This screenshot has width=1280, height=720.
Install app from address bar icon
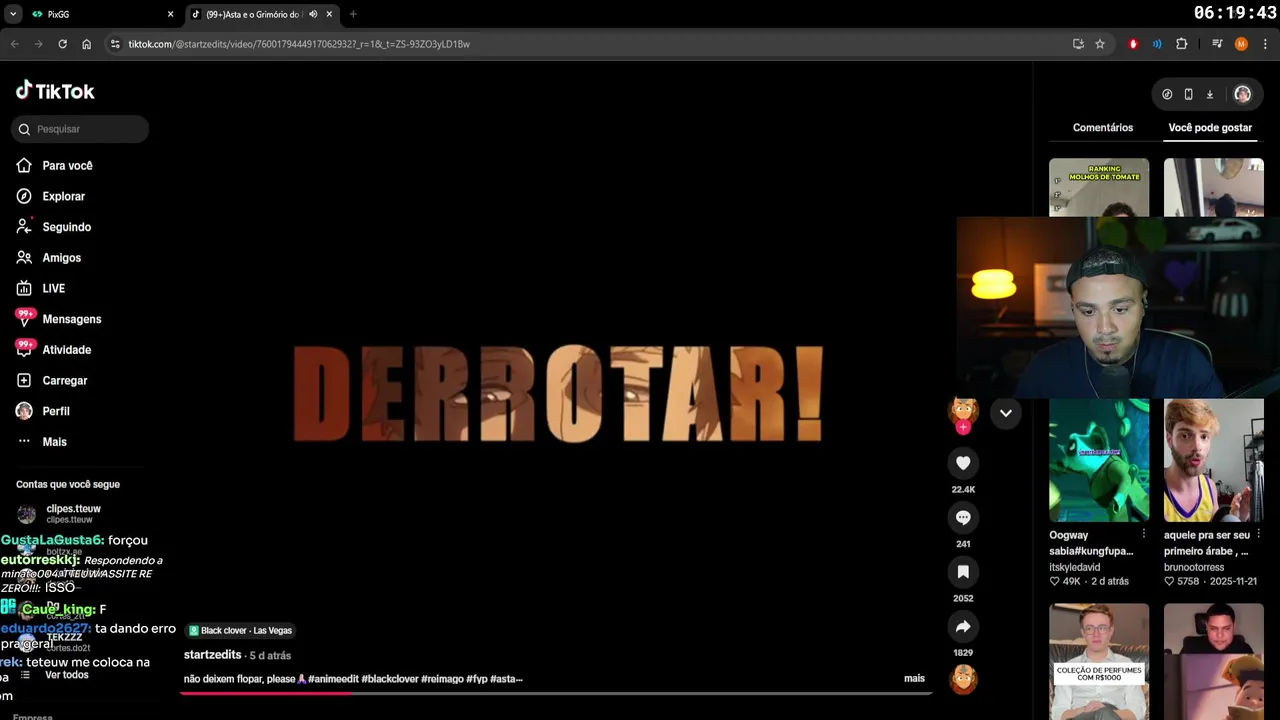coord(1078,44)
